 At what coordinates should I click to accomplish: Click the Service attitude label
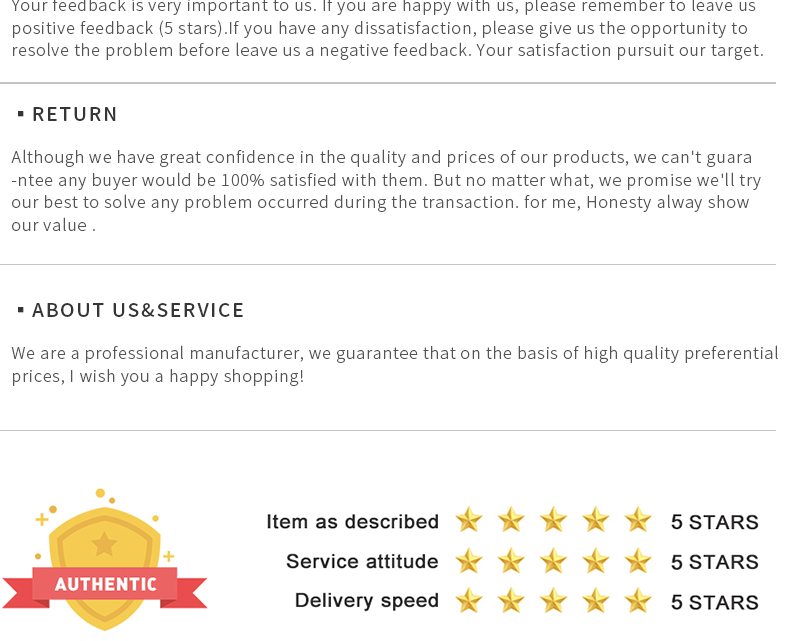[x=362, y=561]
